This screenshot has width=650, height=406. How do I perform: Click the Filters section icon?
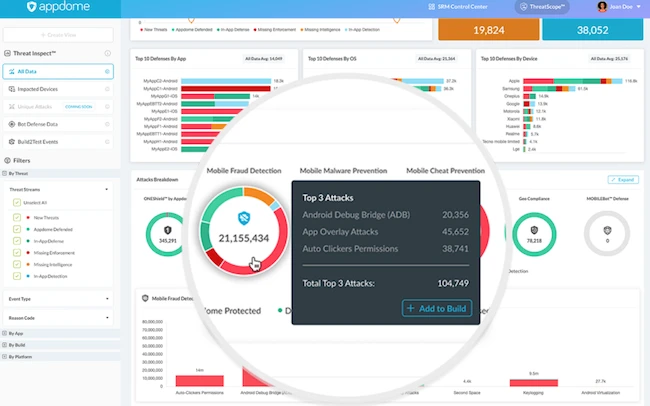point(7,160)
